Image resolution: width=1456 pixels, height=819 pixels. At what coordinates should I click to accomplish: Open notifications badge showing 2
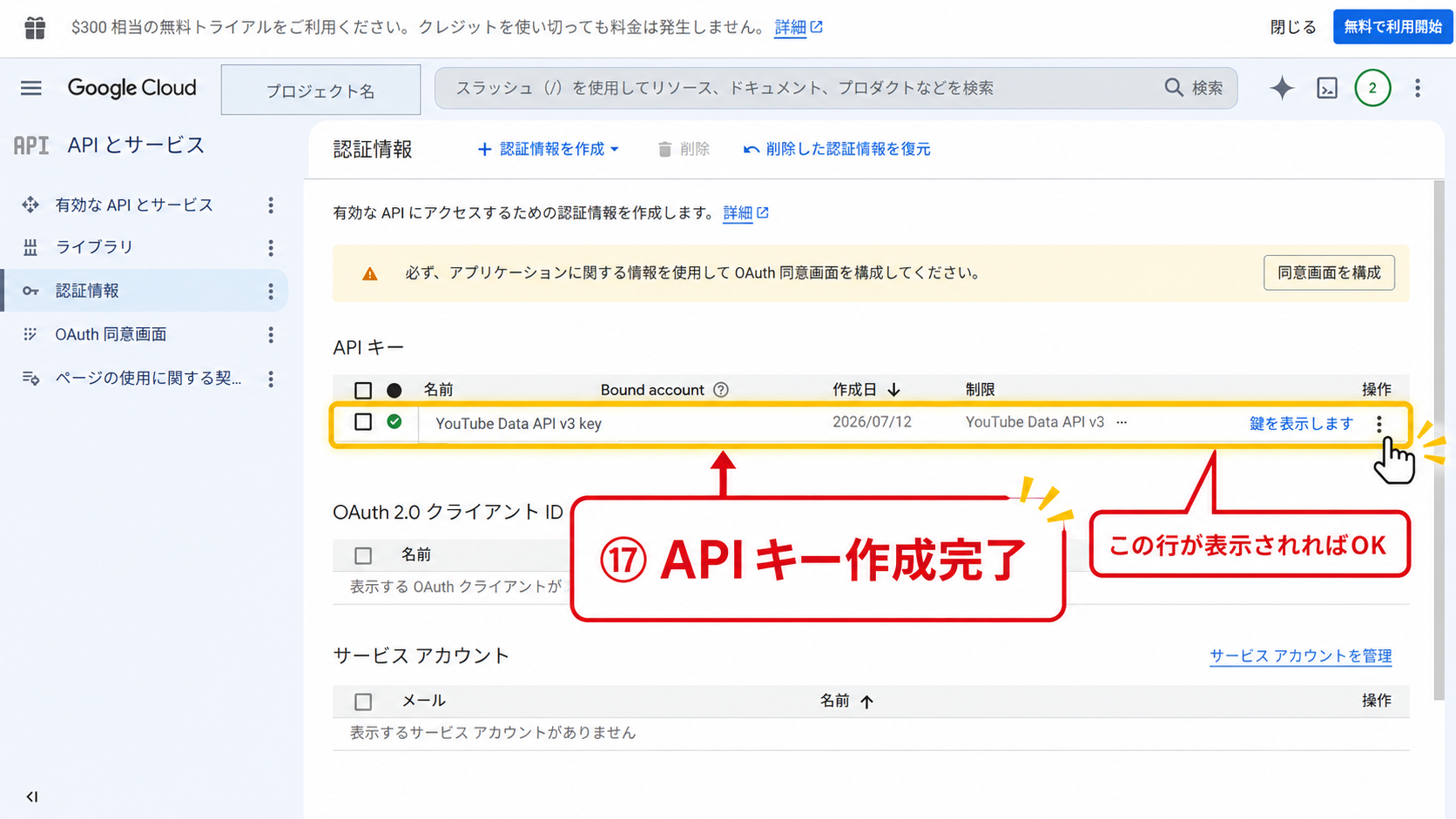point(1372,88)
